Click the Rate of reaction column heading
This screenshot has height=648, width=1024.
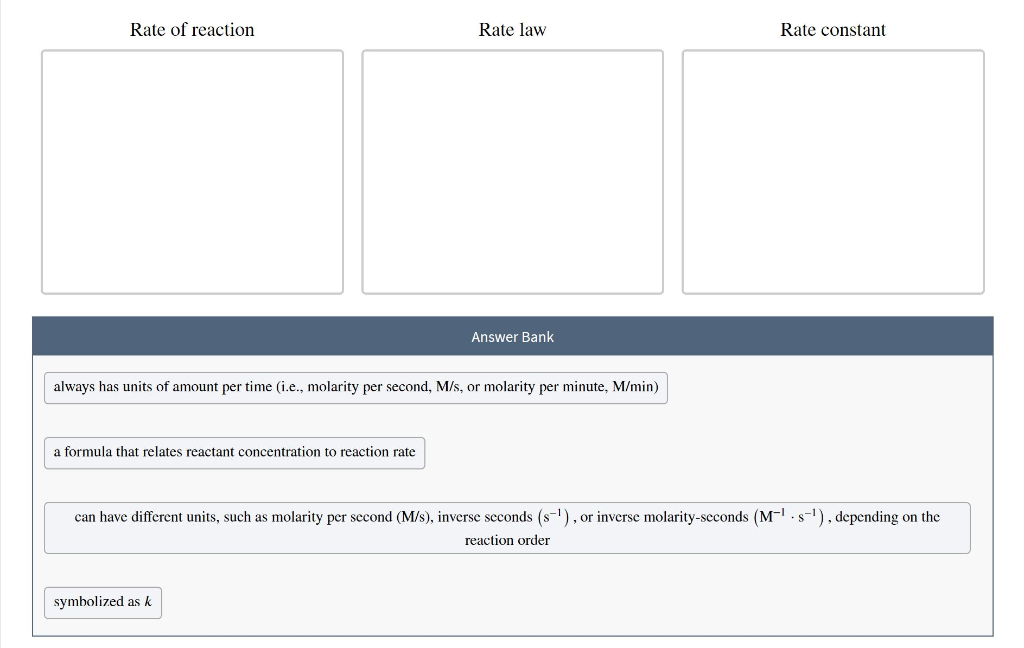coord(191,30)
